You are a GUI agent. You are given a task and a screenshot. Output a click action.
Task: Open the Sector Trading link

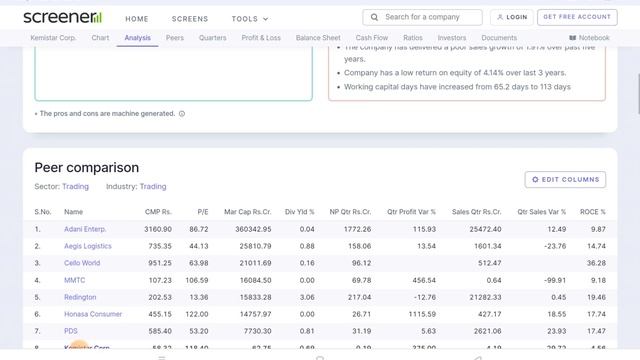tap(75, 187)
